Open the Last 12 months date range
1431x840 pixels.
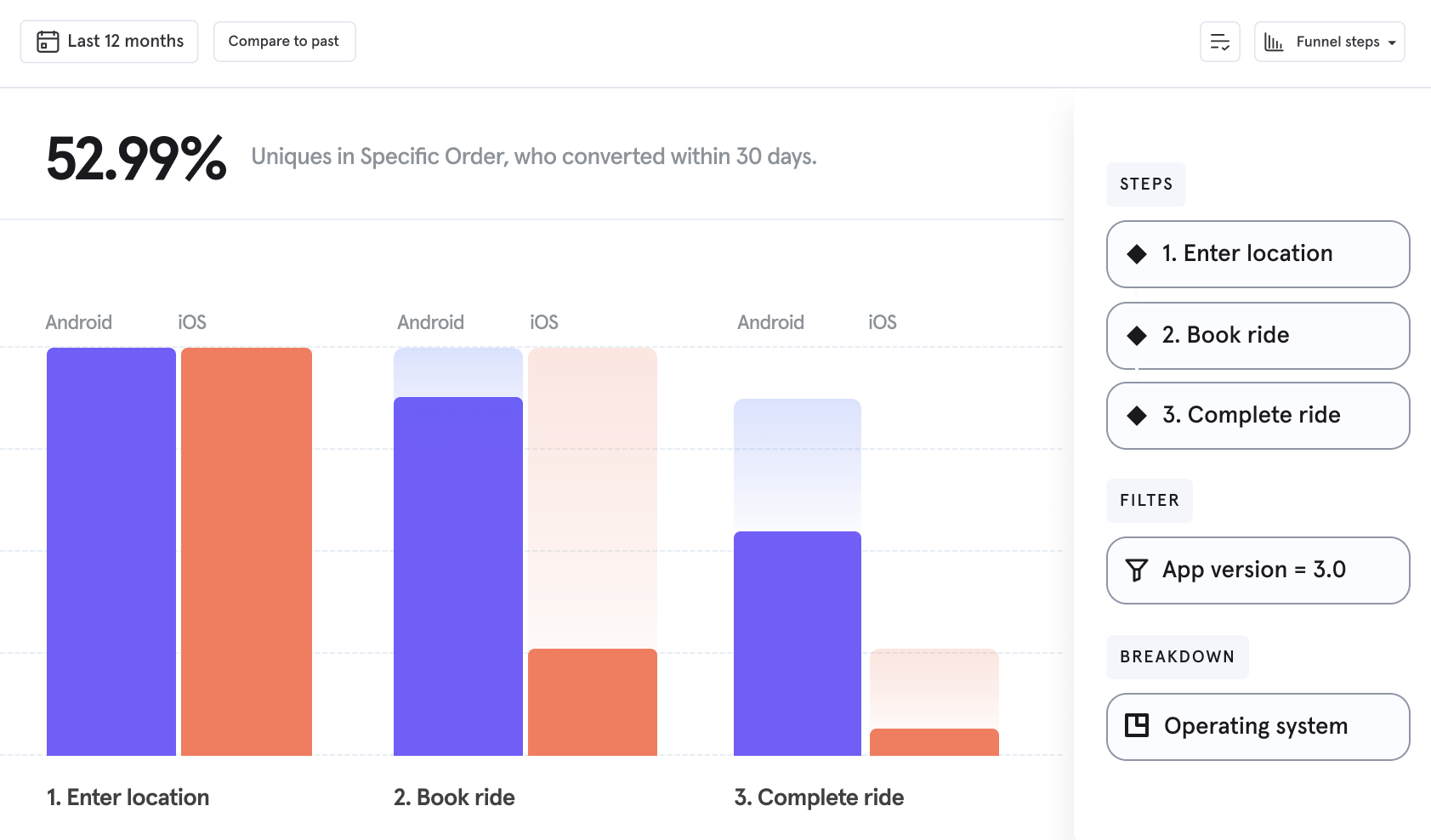(109, 42)
